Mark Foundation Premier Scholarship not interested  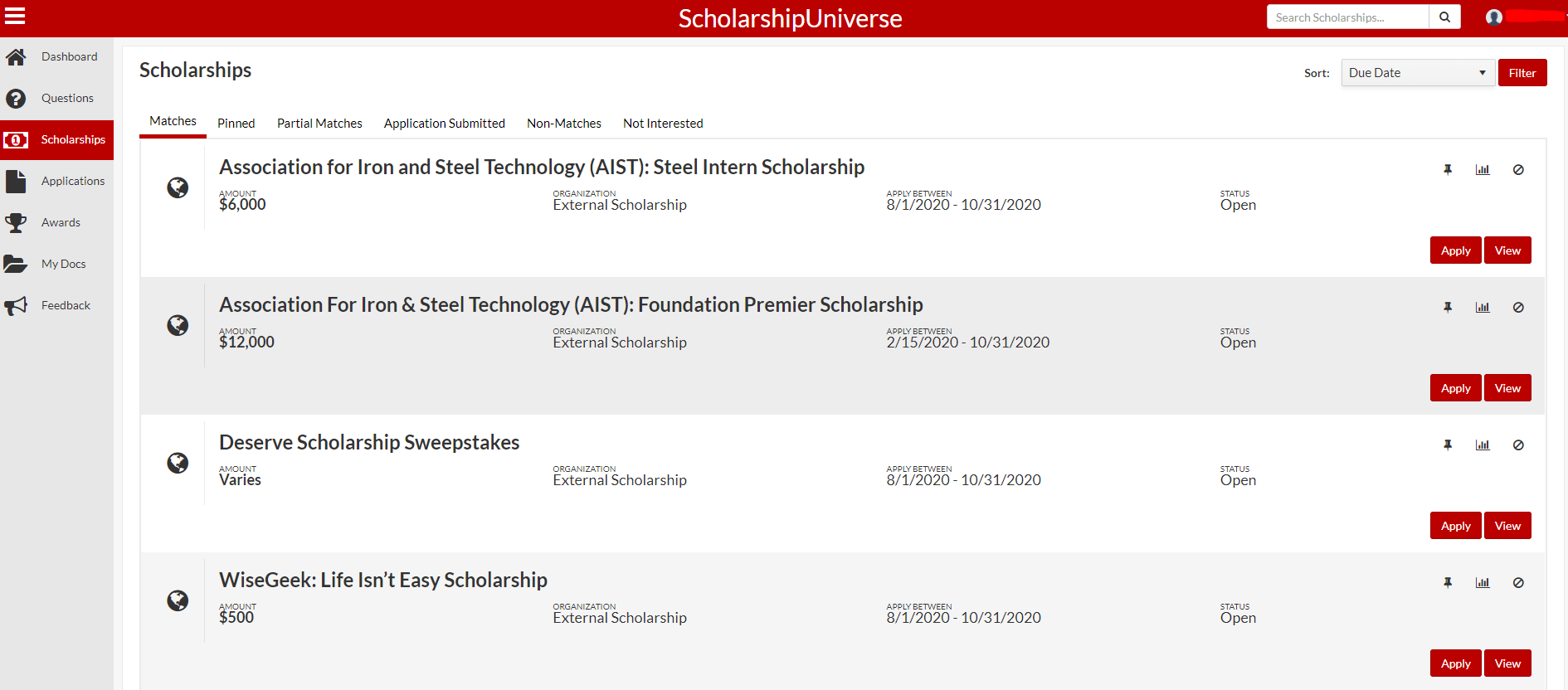(1518, 308)
